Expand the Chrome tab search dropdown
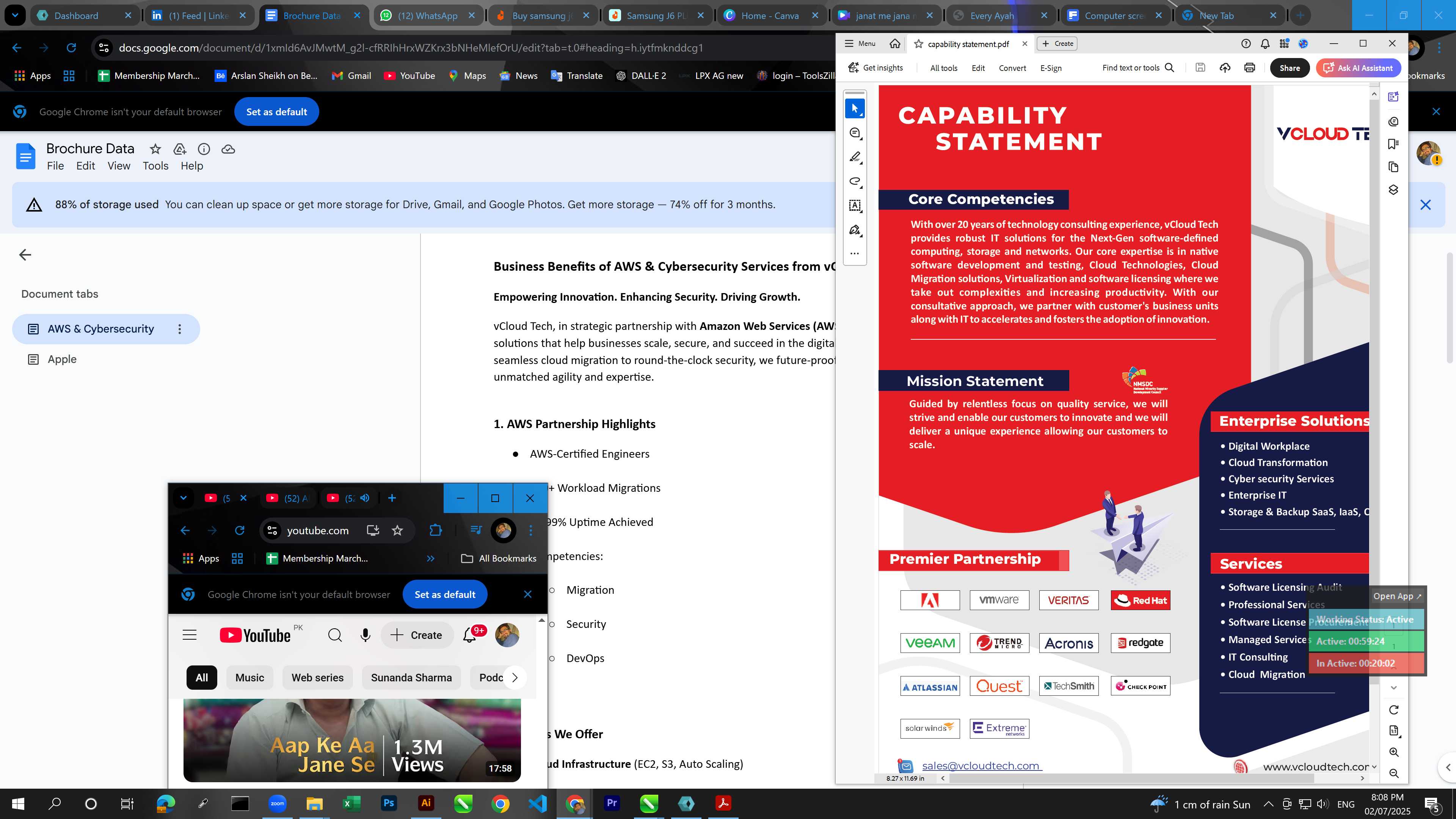 [15, 15]
